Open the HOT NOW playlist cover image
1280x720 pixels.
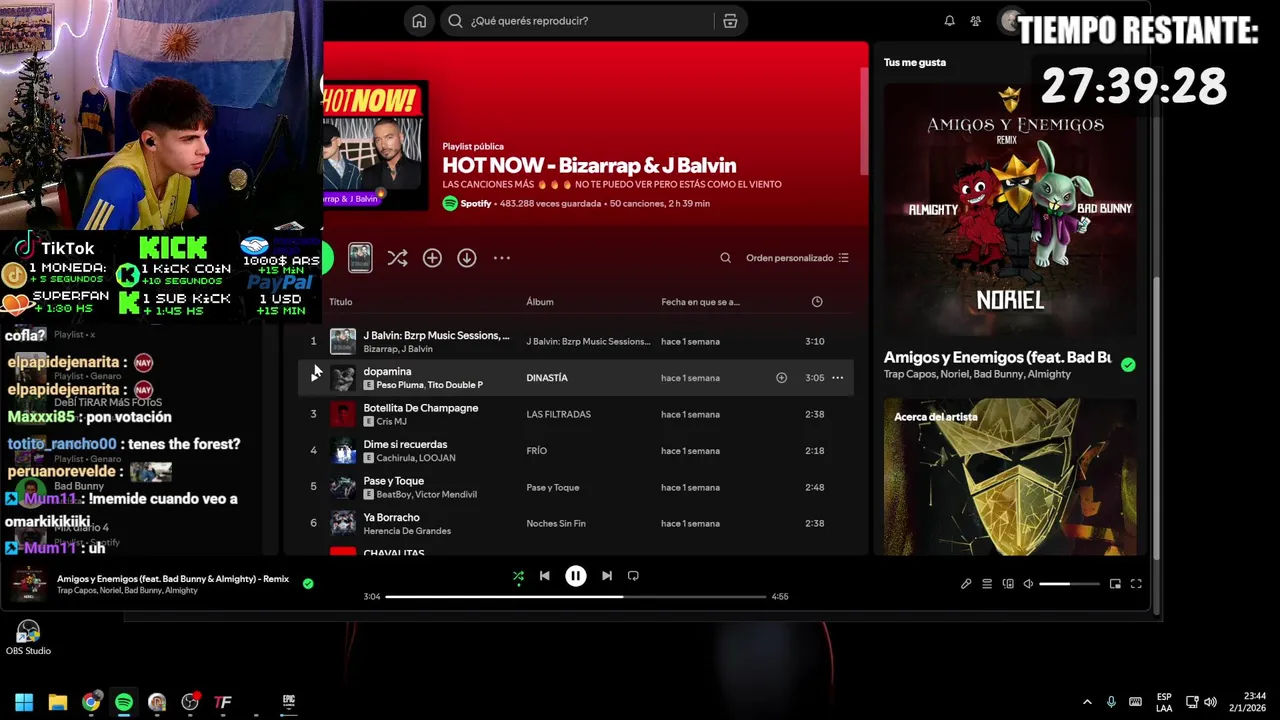tap(375, 146)
